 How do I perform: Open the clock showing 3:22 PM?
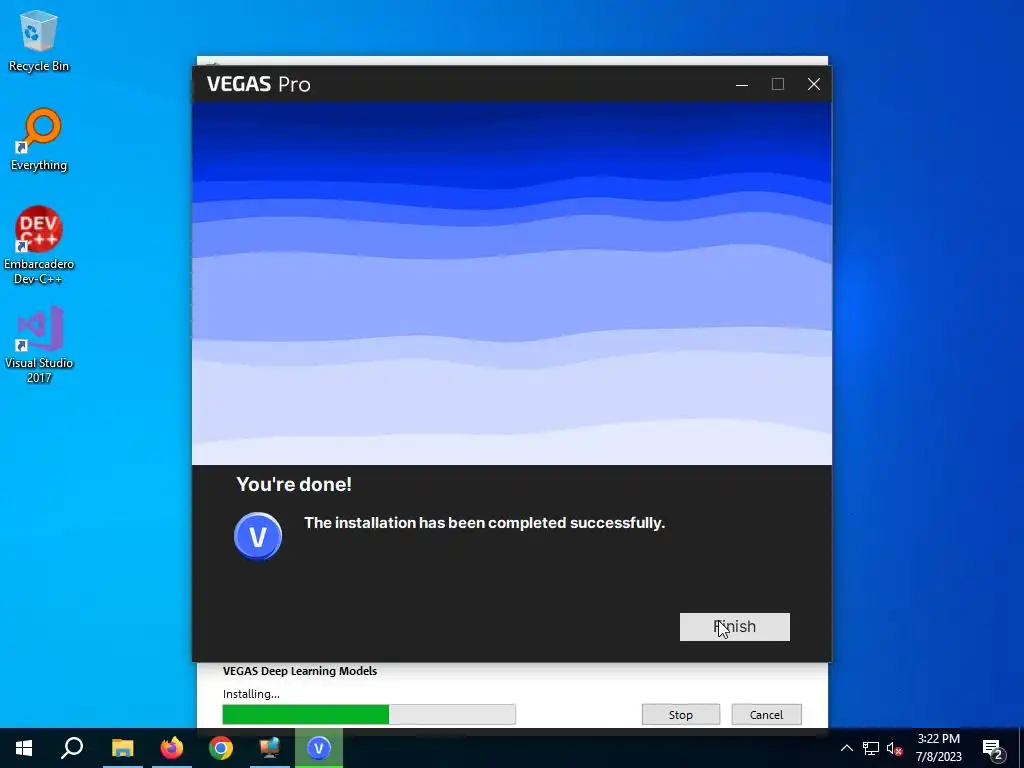coord(938,748)
